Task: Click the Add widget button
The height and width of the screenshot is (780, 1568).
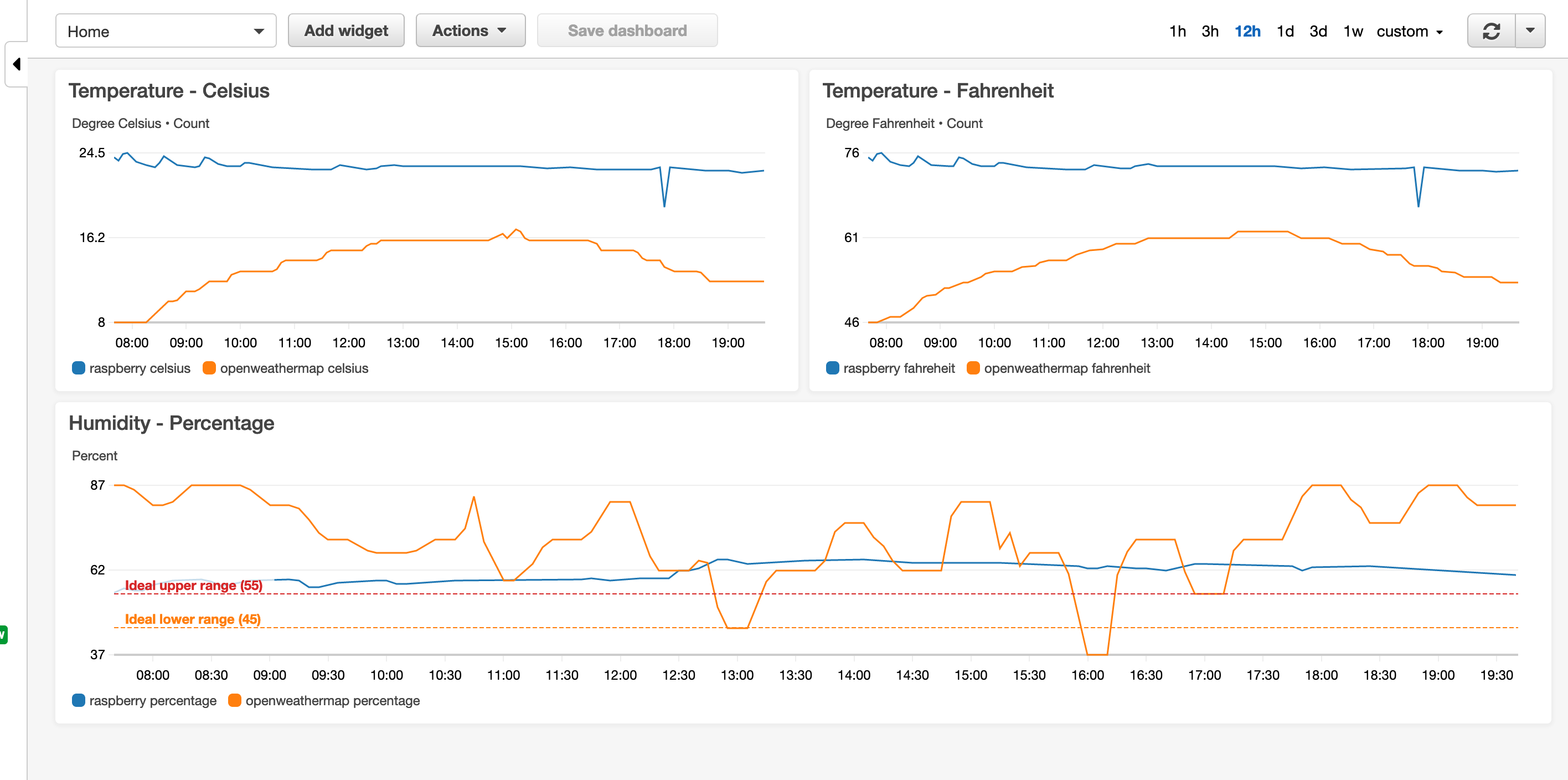Action: [345, 31]
